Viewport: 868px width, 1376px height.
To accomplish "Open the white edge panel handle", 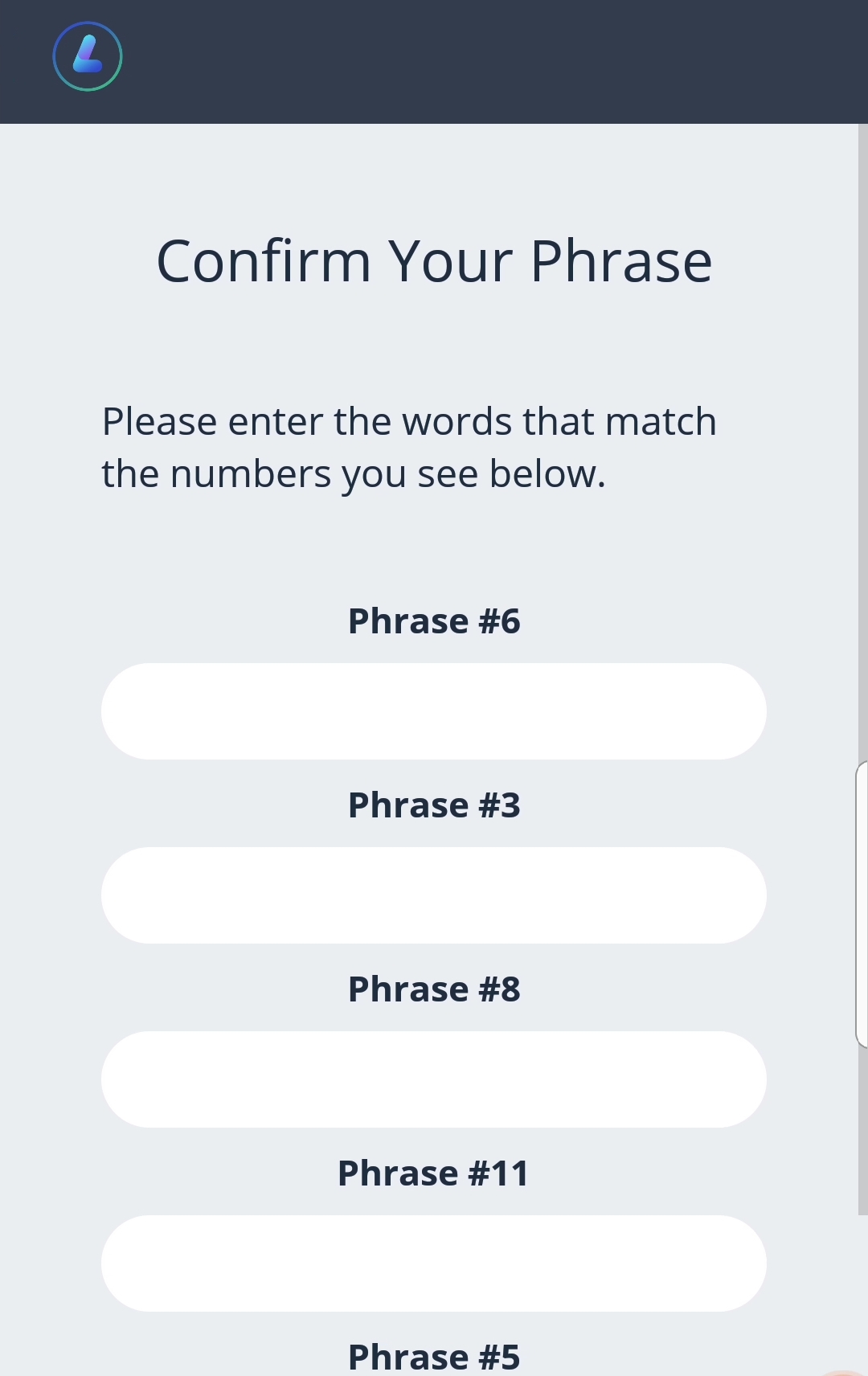I will [x=862, y=904].
